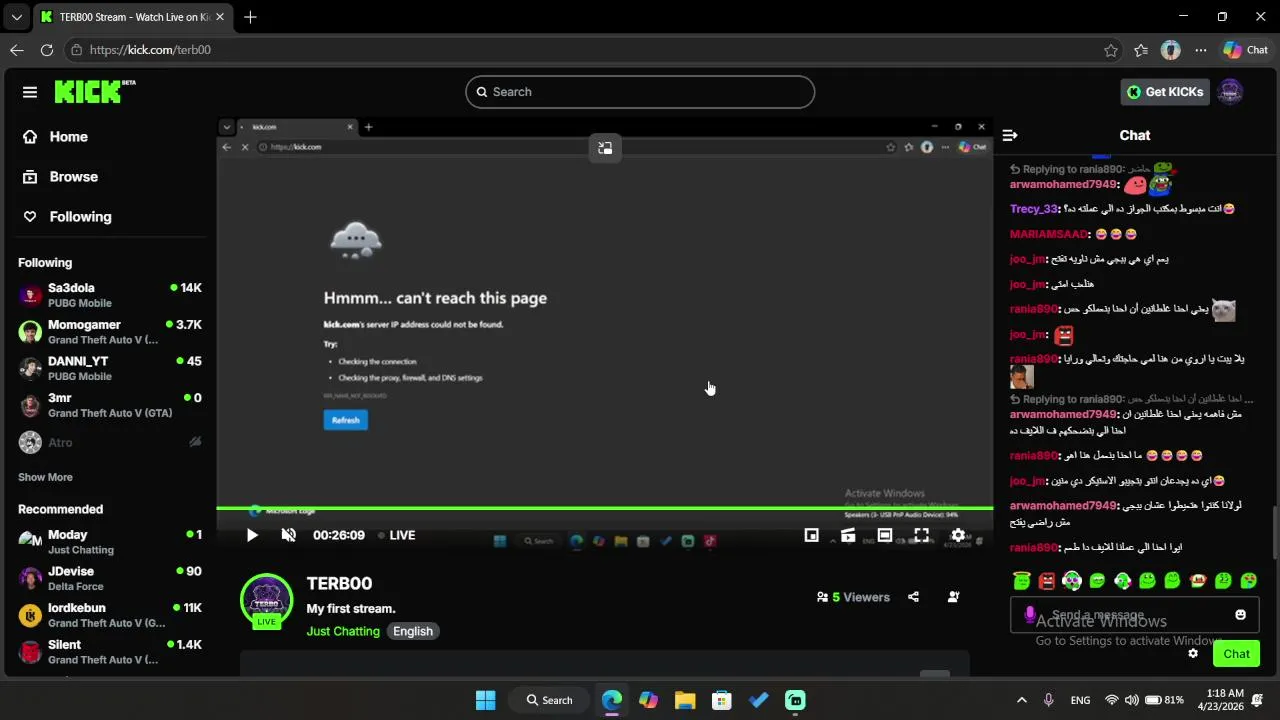Viewport: 1280px width, 720px height.
Task: Click the clips icon in player controls
Action: click(x=848, y=535)
